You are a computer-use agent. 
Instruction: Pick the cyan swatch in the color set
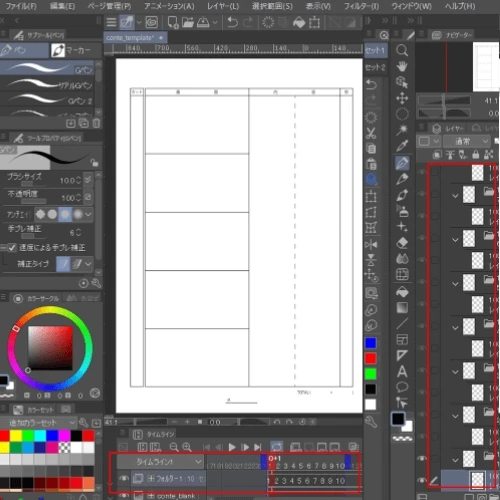click(x=40, y=435)
